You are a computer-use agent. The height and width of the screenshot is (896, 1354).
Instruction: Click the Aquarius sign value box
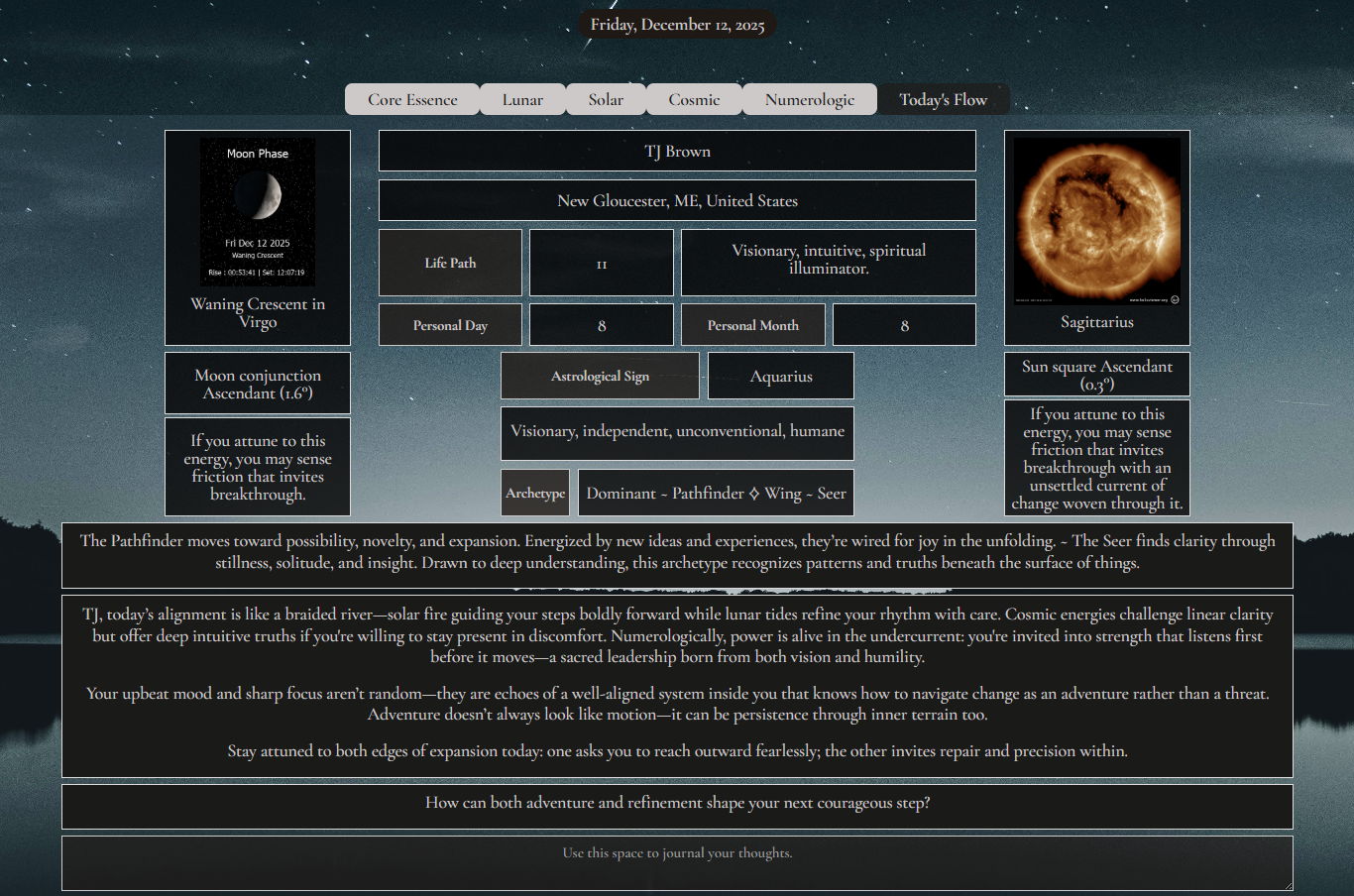click(780, 376)
